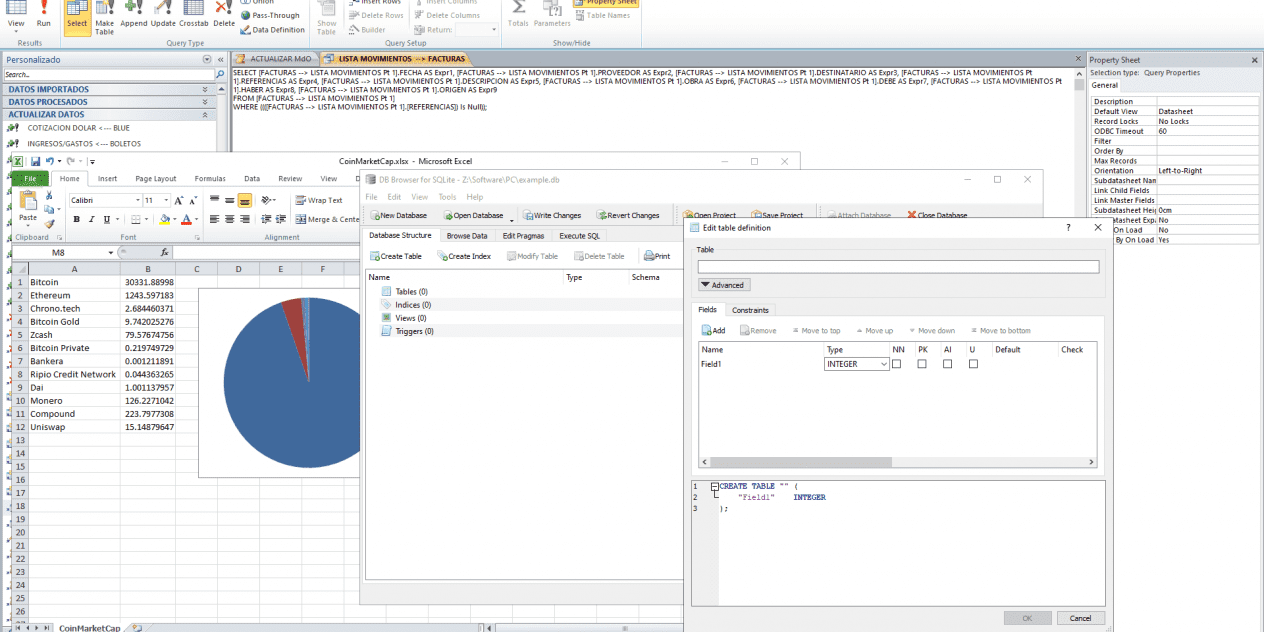Toggle Wrap Text in Excel
The width and height of the screenshot is (1264, 632).
(318, 200)
